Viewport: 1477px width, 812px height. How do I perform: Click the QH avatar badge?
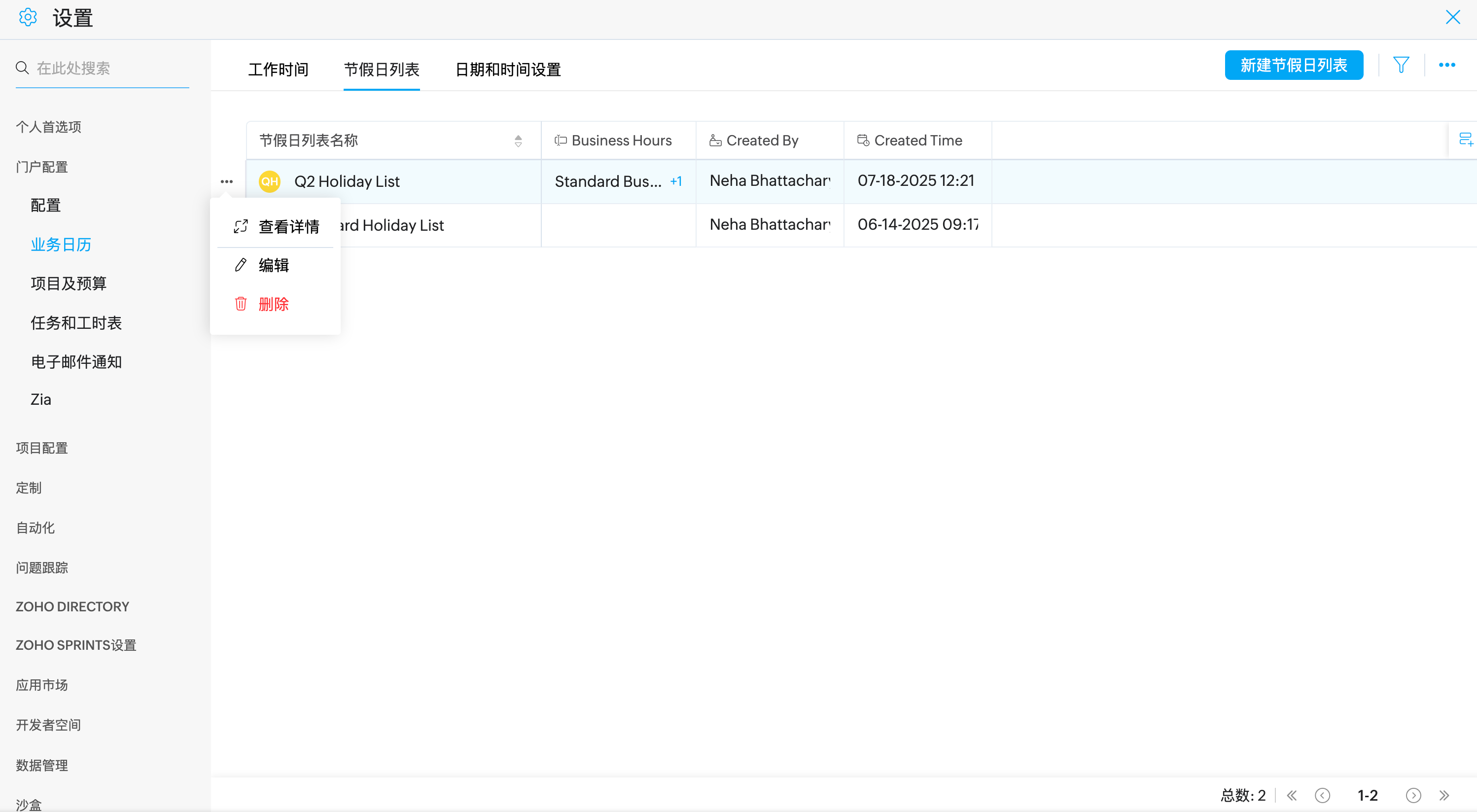tap(270, 181)
